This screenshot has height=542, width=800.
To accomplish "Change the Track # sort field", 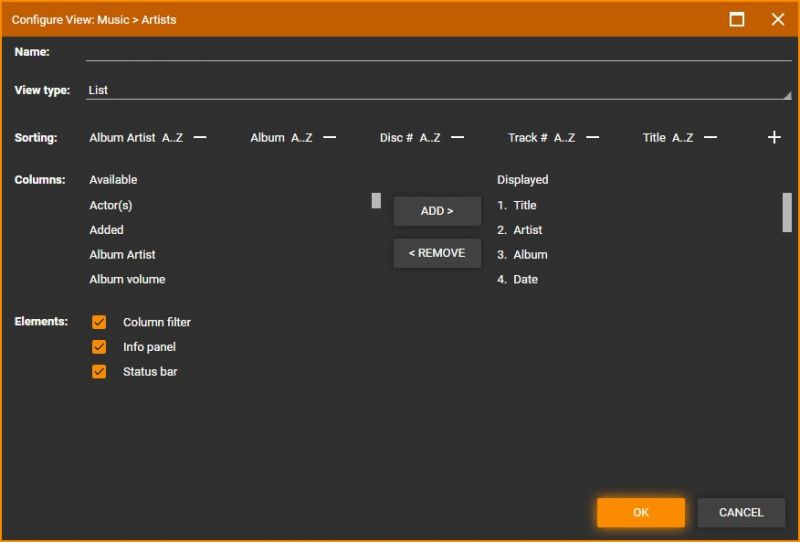I will point(528,138).
